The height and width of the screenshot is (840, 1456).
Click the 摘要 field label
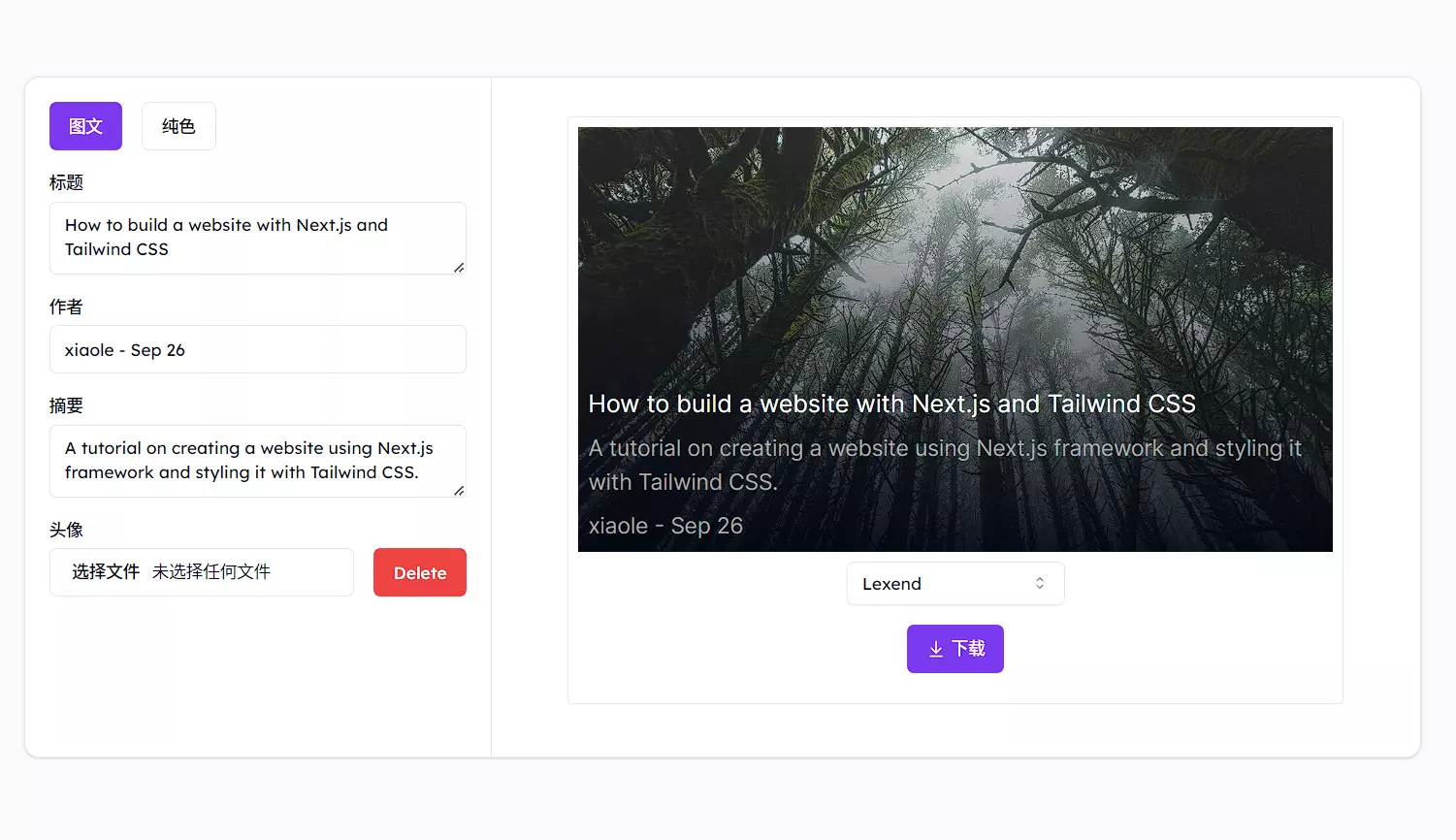[x=66, y=405]
